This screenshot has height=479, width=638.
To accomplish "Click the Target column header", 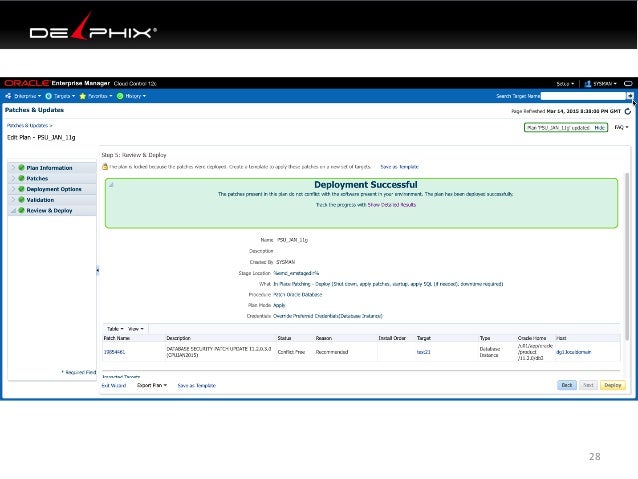I will tap(424, 338).
